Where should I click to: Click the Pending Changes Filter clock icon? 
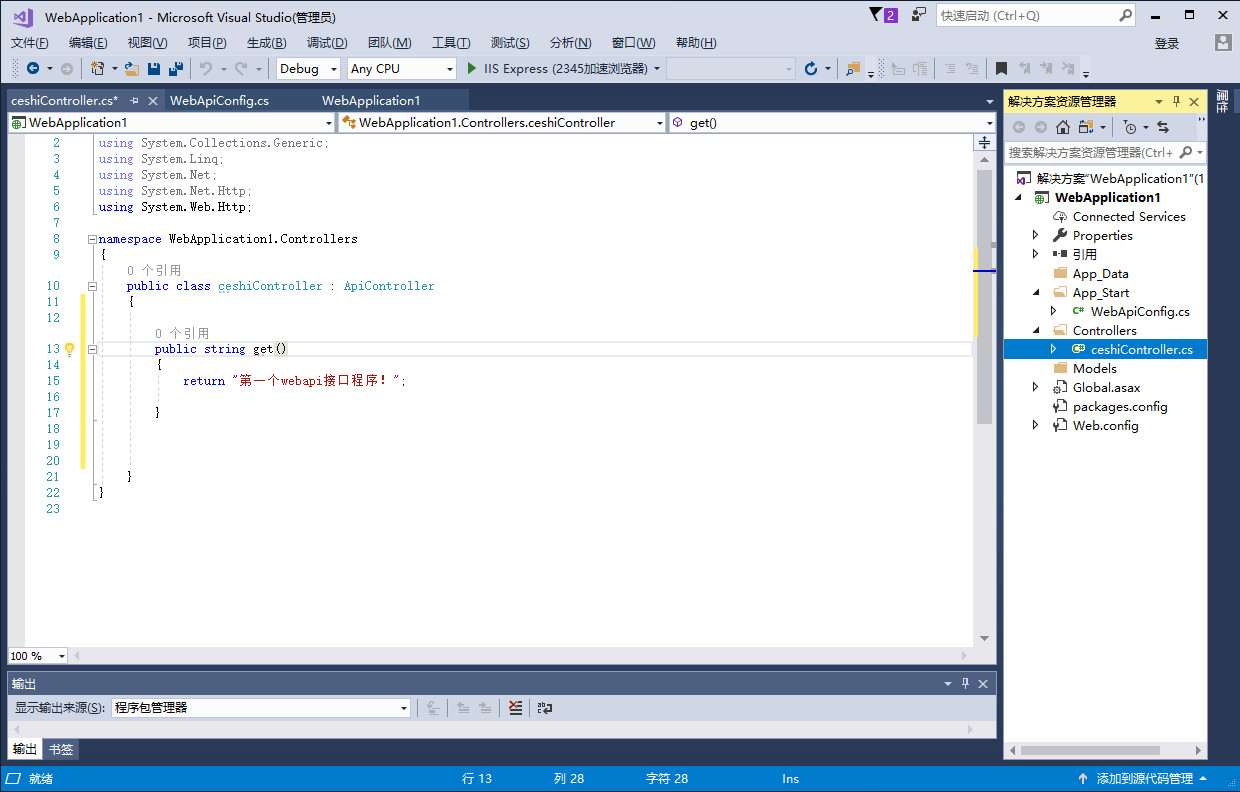pos(1130,127)
